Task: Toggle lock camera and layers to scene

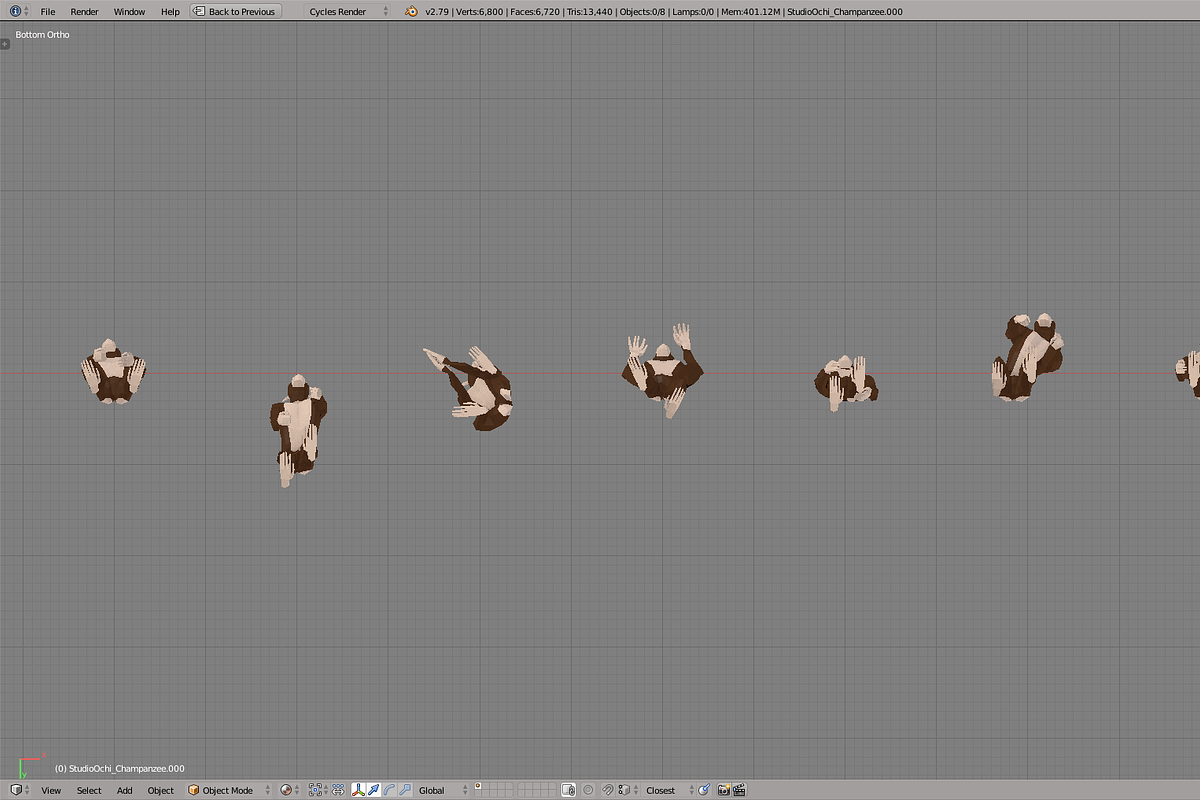Action: [x=568, y=790]
